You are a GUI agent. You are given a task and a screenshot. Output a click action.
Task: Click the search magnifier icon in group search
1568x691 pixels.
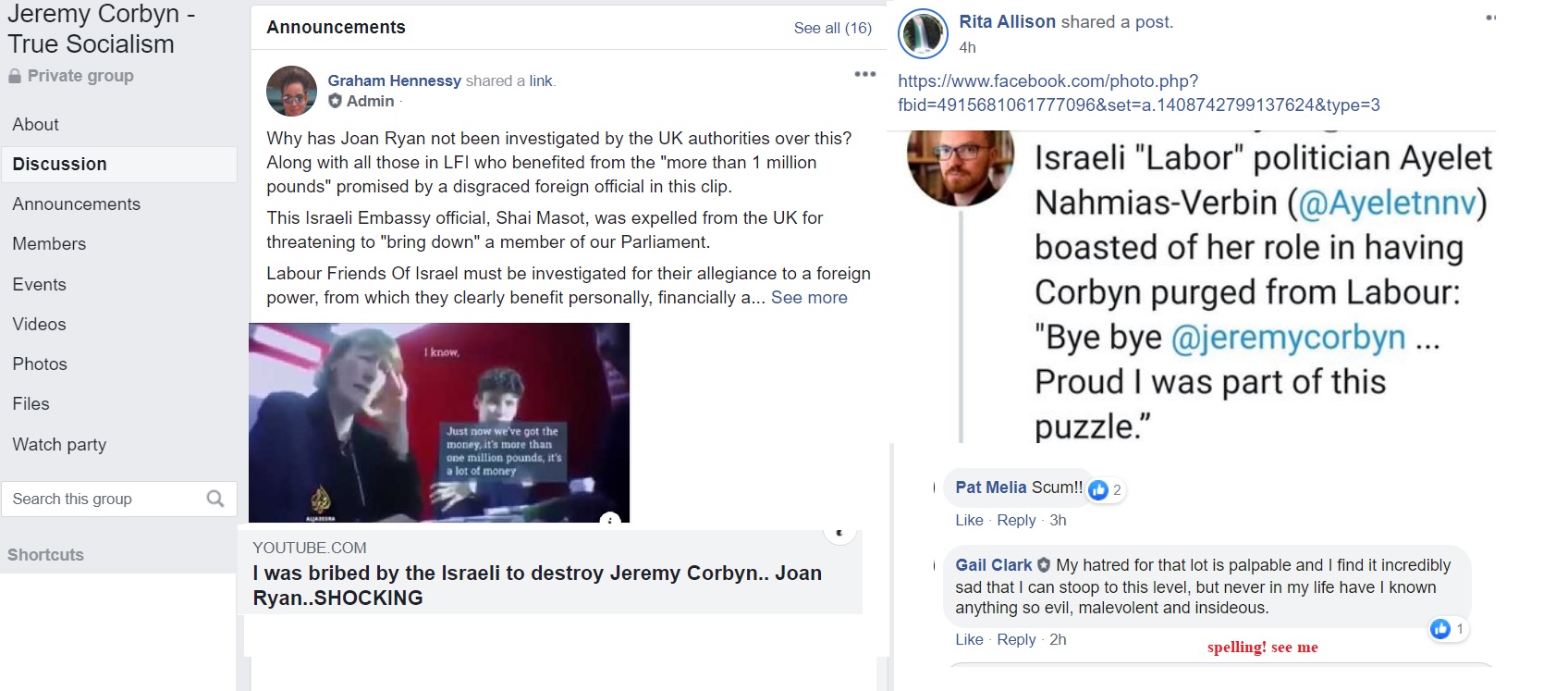215,499
